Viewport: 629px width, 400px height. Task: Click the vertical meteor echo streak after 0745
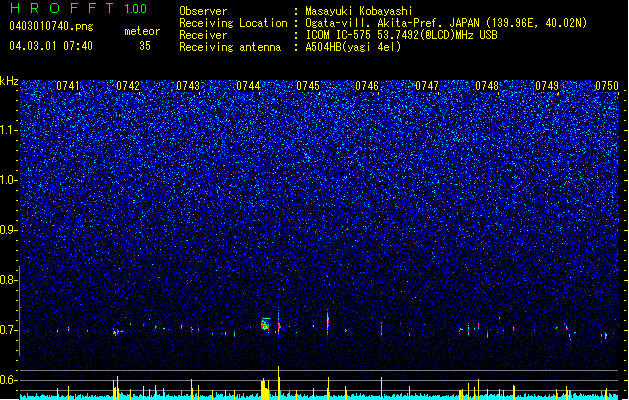tap(328, 321)
